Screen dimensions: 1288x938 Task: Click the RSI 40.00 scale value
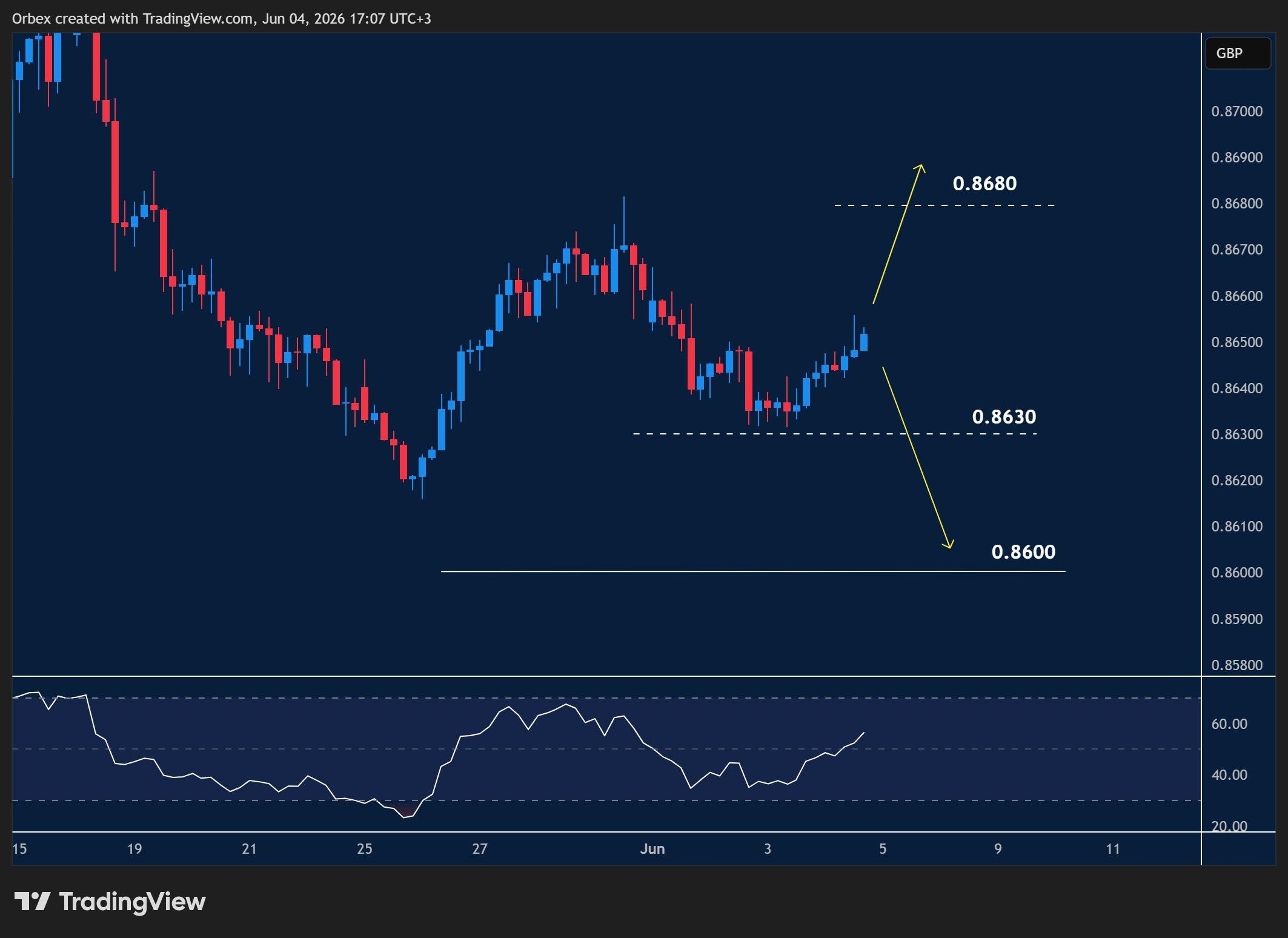[x=1229, y=775]
